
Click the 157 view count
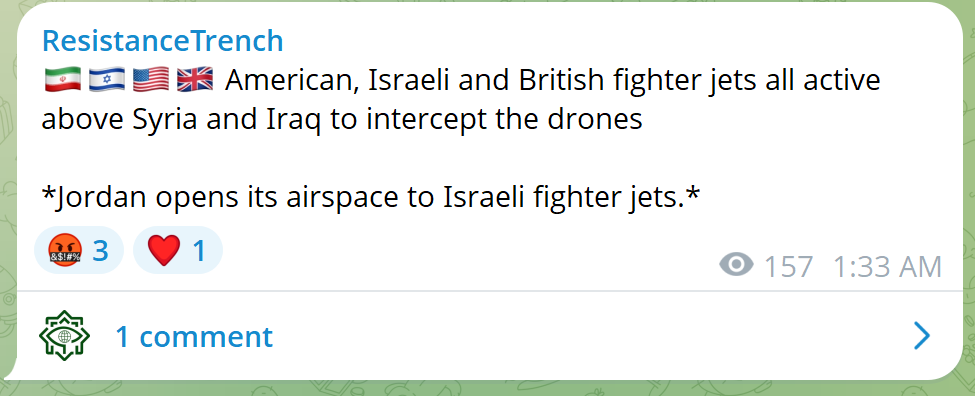[788, 267]
